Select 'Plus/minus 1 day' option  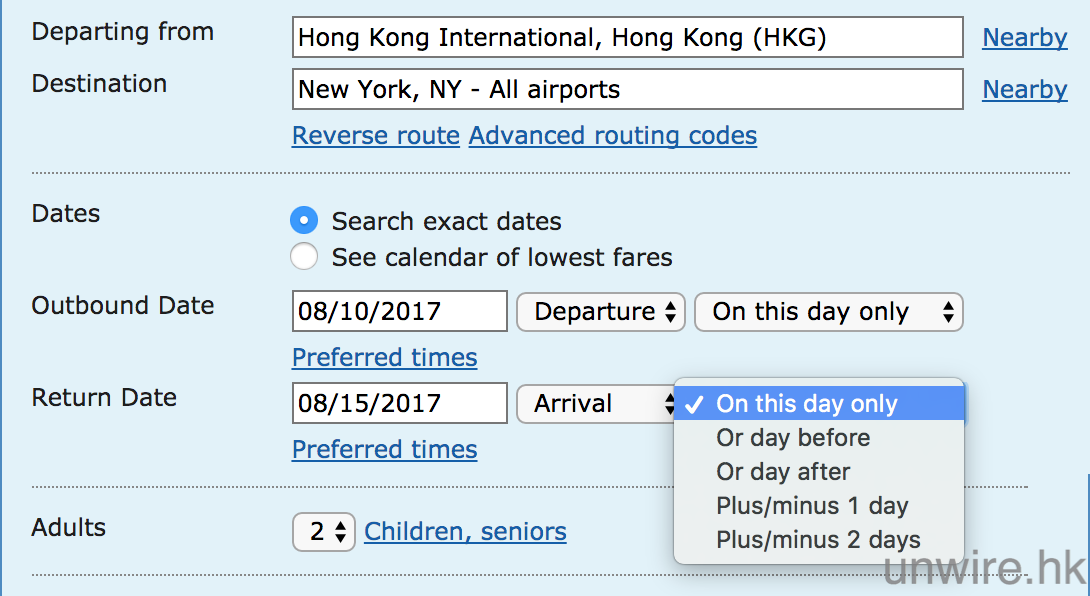812,506
